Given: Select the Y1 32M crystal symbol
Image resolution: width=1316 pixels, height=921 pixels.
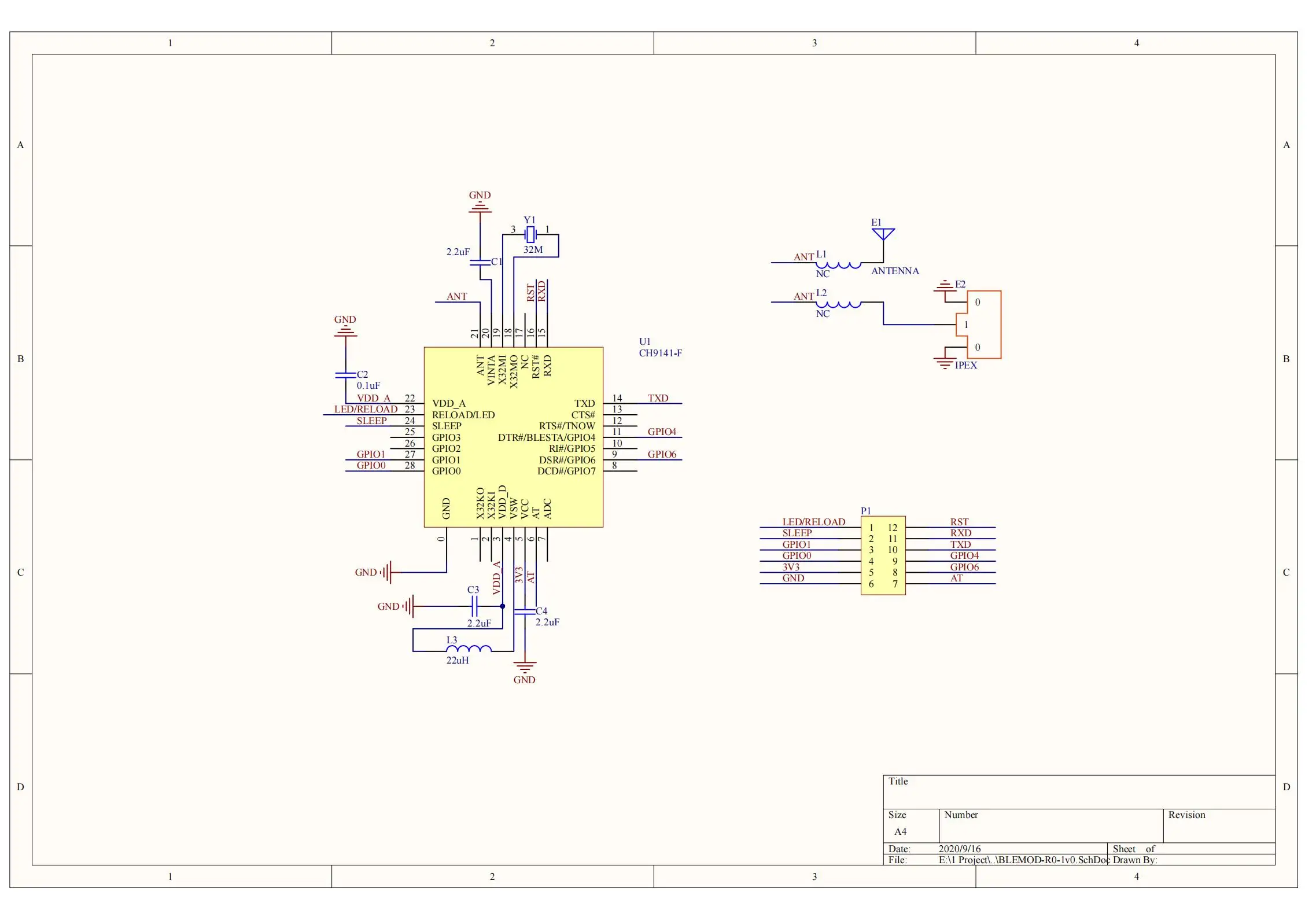Looking at the screenshot, I should [x=530, y=234].
